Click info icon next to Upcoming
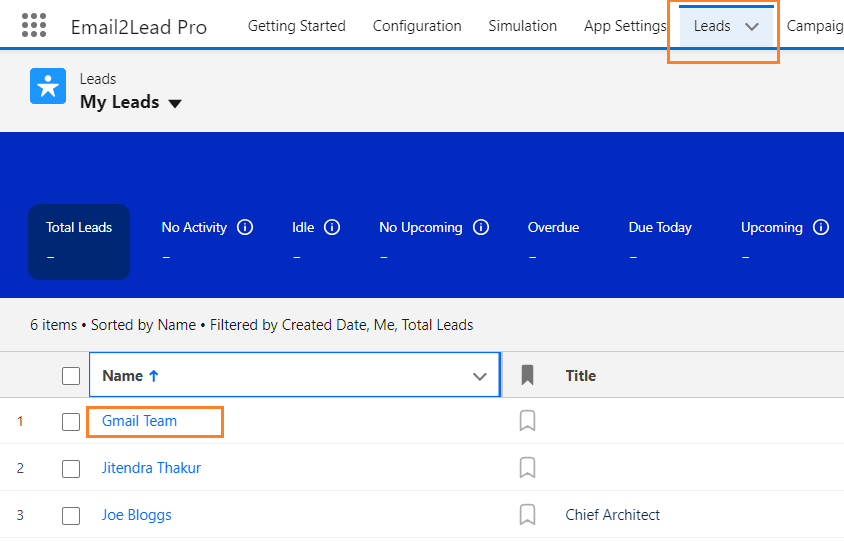 [821, 227]
